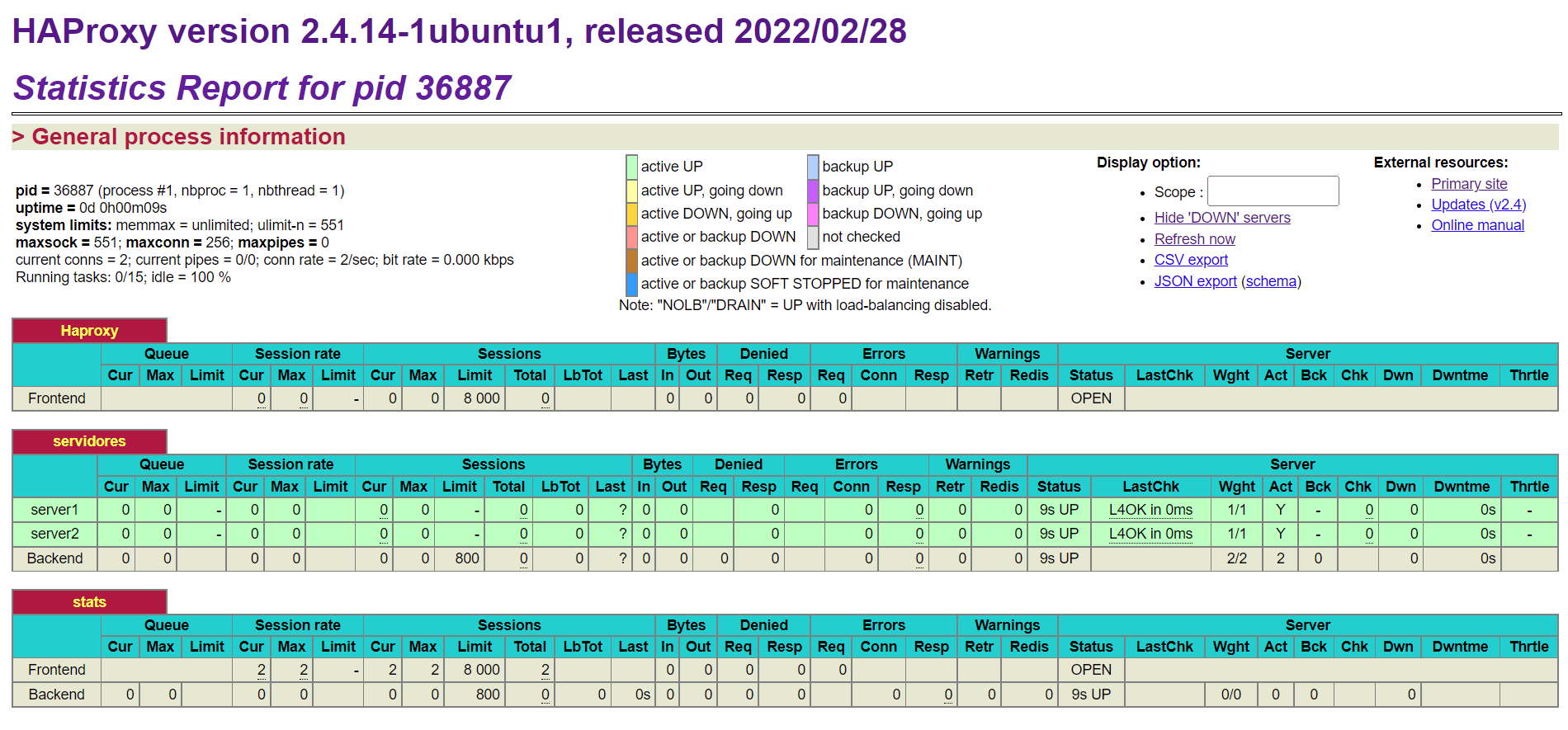This screenshot has height=730, width=1568.
Task: Click the active or backup DOWN swatch
Action: click(x=632, y=237)
